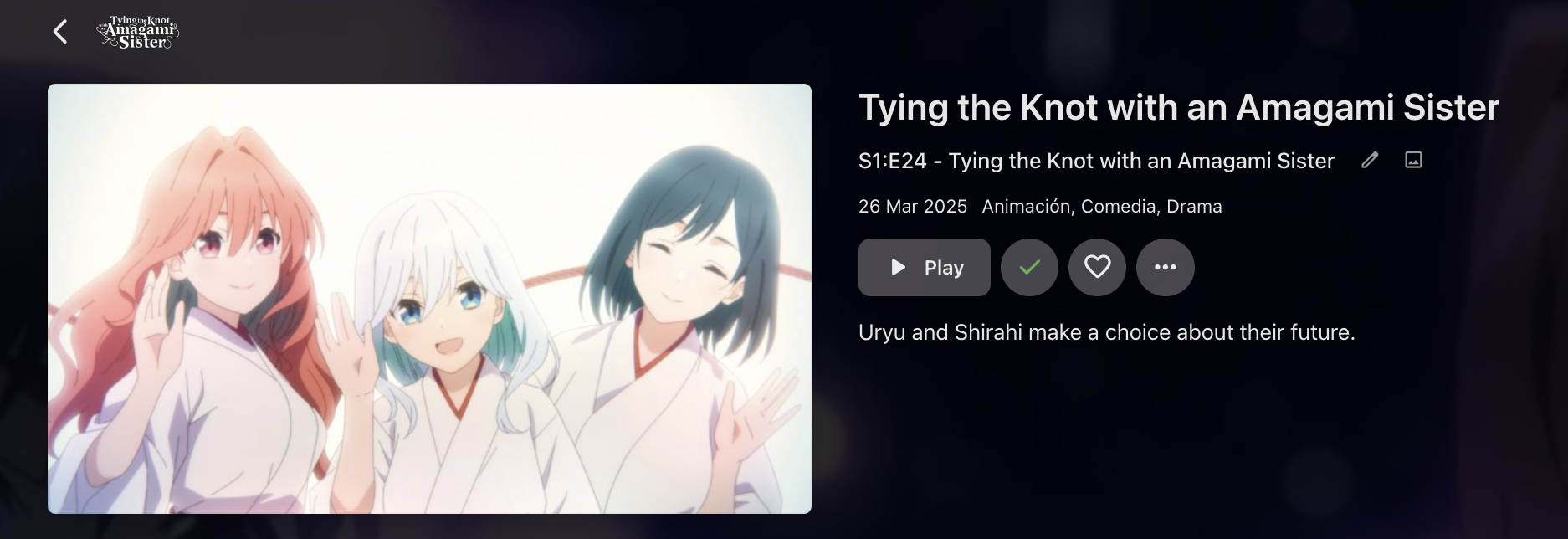Open the Amagami Sister series logo
Image resolution: width=1568 pixels, height=539 pixels.
[138, 33]
